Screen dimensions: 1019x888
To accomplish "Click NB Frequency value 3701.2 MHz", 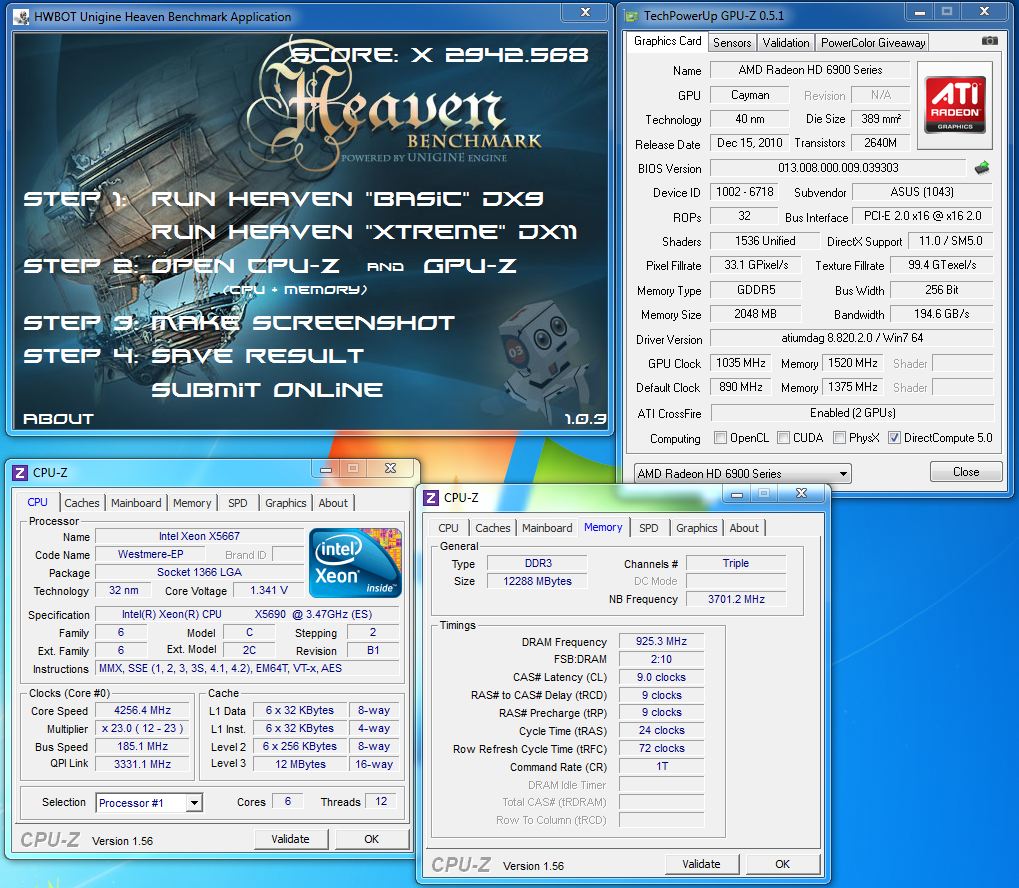I will point(736,599).
